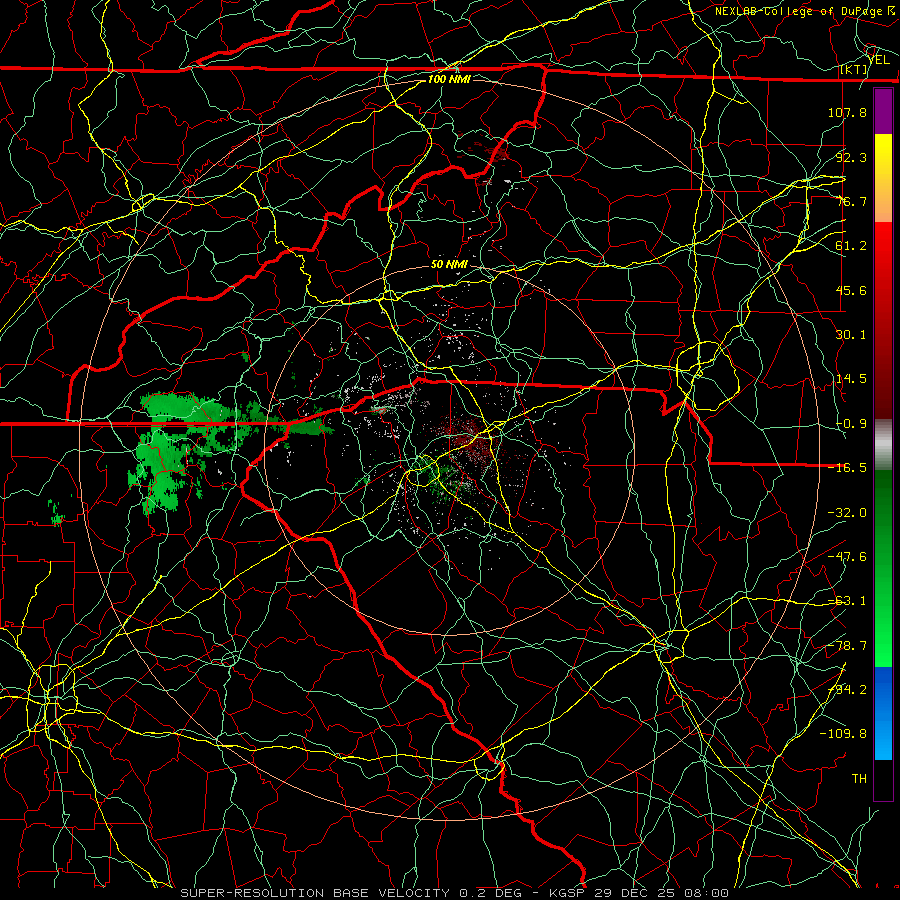
Task: Click the 76.7 velocity scale value
Action: point(851,201)
